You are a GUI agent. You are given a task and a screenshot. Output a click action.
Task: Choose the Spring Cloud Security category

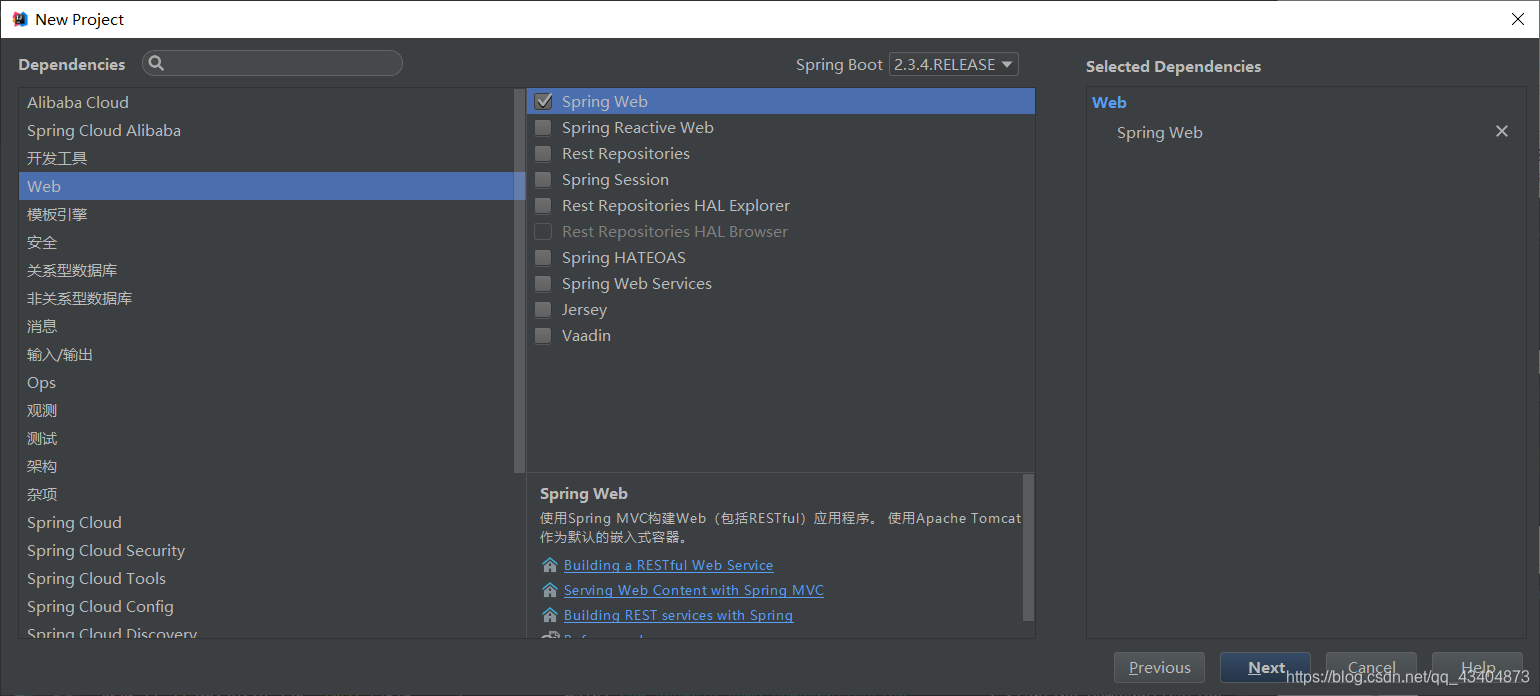(106, 550)
